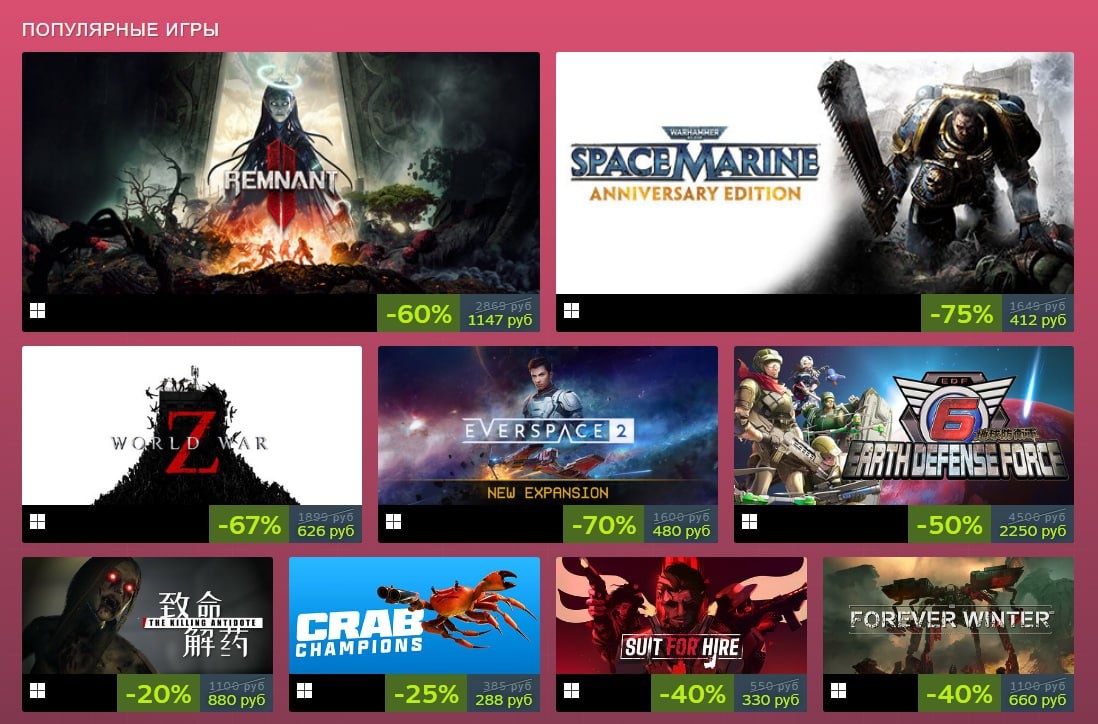Click the ПОПУЛЯРНЫЕ ИГРЫ section heading
1098x724 pixels.
pos(120,29)
